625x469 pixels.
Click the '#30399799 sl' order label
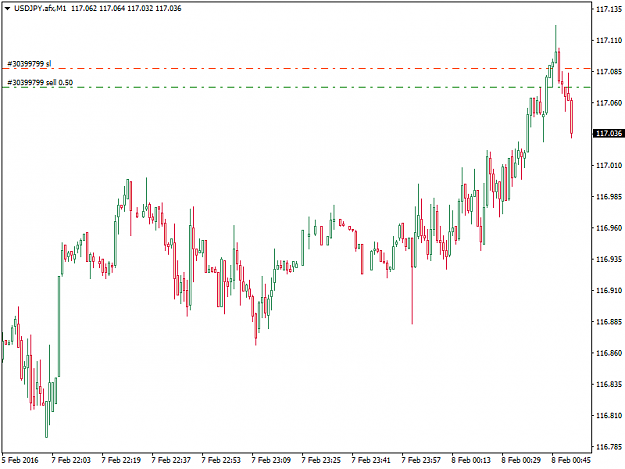pos(29,64)
